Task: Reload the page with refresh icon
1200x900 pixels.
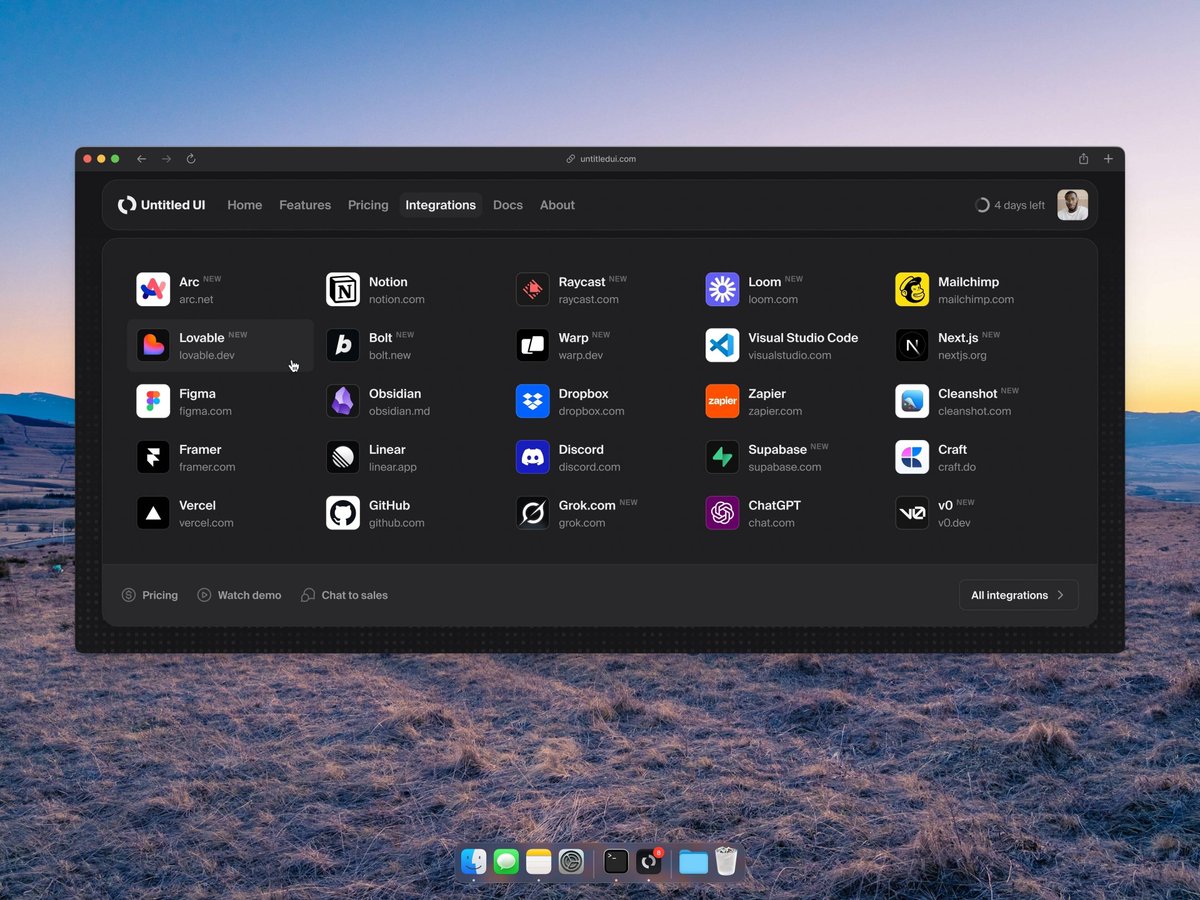Action: 191,159
